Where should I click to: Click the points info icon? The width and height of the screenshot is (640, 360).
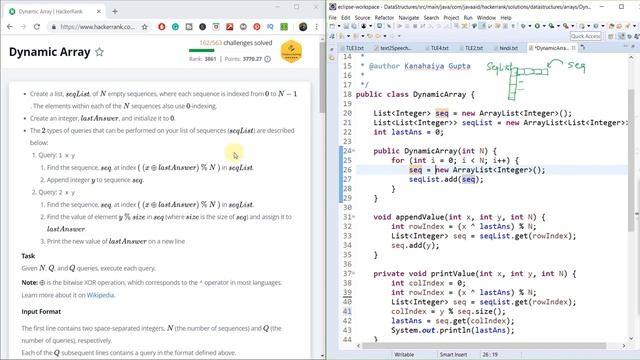pos(267,59)
